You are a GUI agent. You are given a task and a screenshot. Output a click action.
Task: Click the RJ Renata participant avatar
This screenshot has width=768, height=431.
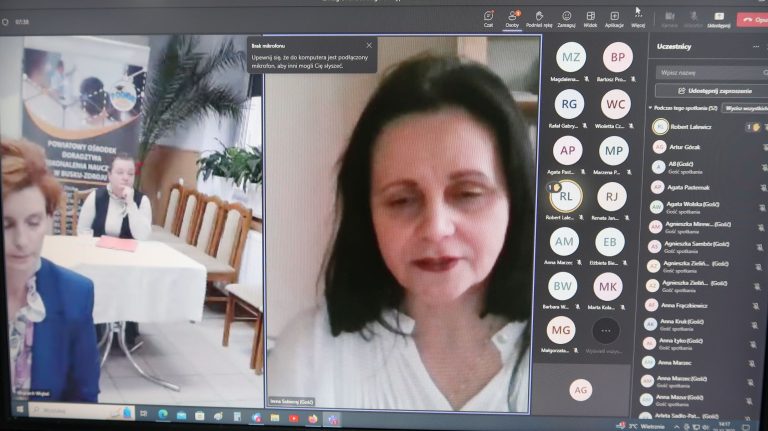point(611,196)
